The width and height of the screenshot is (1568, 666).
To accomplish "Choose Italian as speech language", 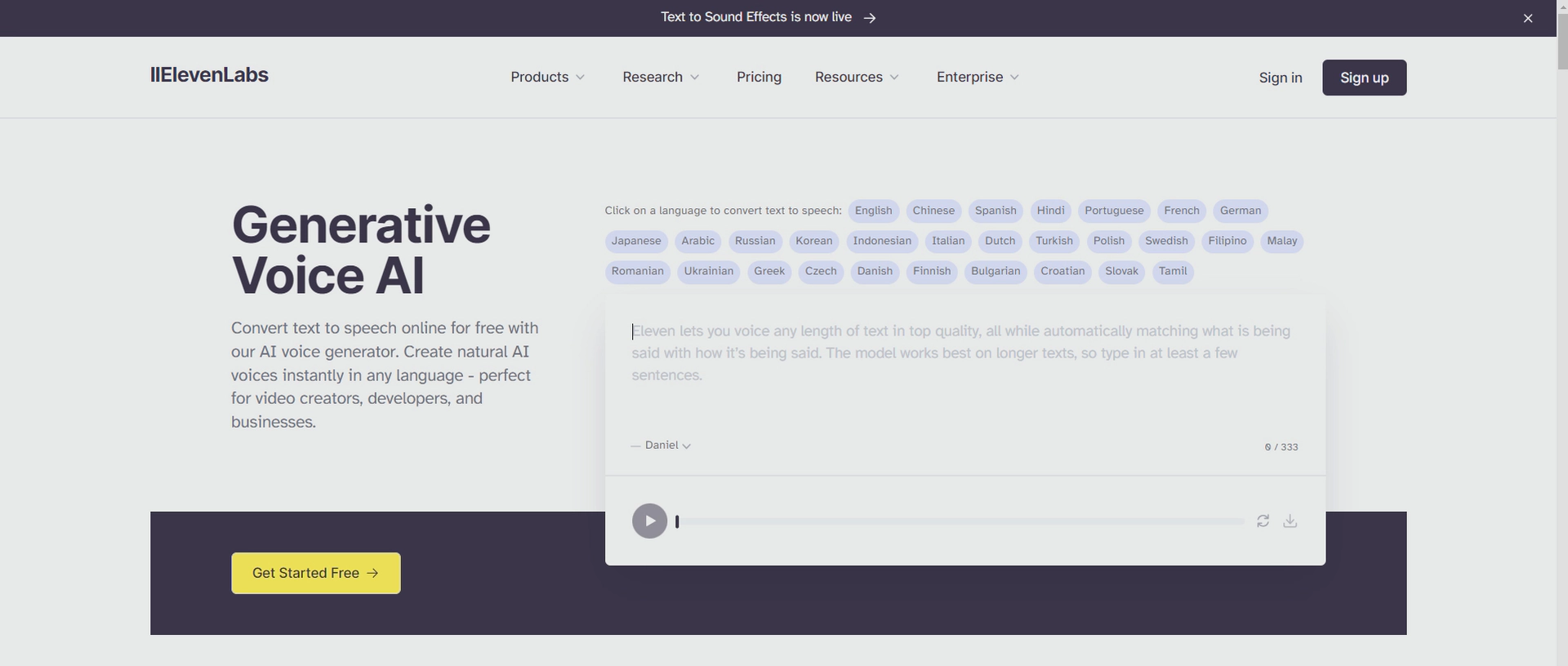I will (x=948, y=241).
